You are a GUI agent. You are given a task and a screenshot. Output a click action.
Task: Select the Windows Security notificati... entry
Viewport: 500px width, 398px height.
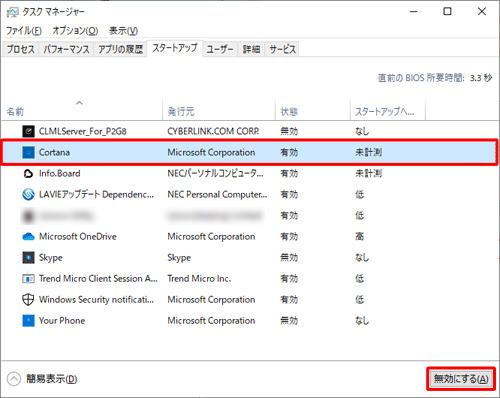(x=96, y=300)
